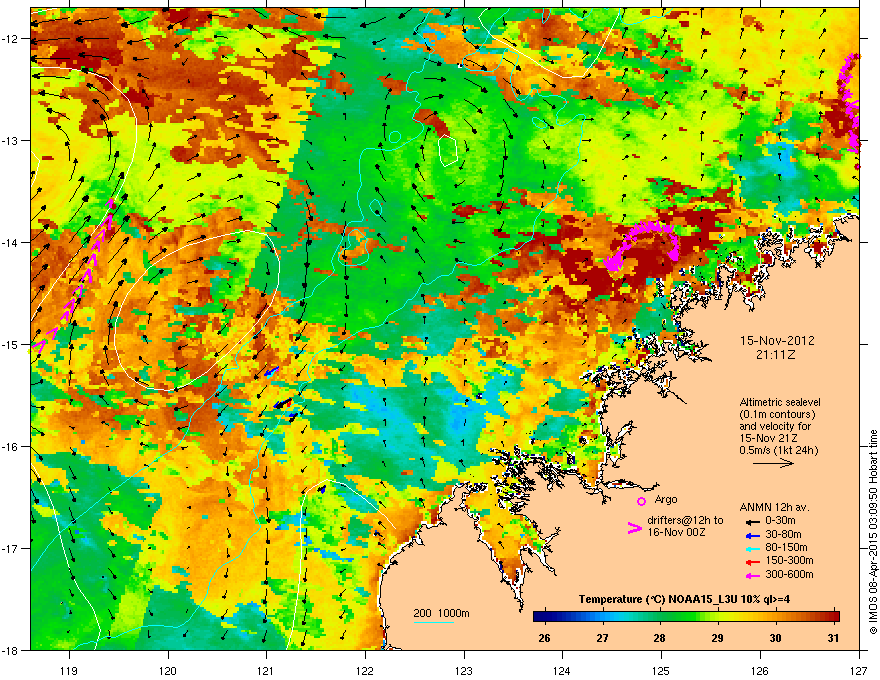
Task: Click the '300-600m' depth label
Action: pos(789,574)
